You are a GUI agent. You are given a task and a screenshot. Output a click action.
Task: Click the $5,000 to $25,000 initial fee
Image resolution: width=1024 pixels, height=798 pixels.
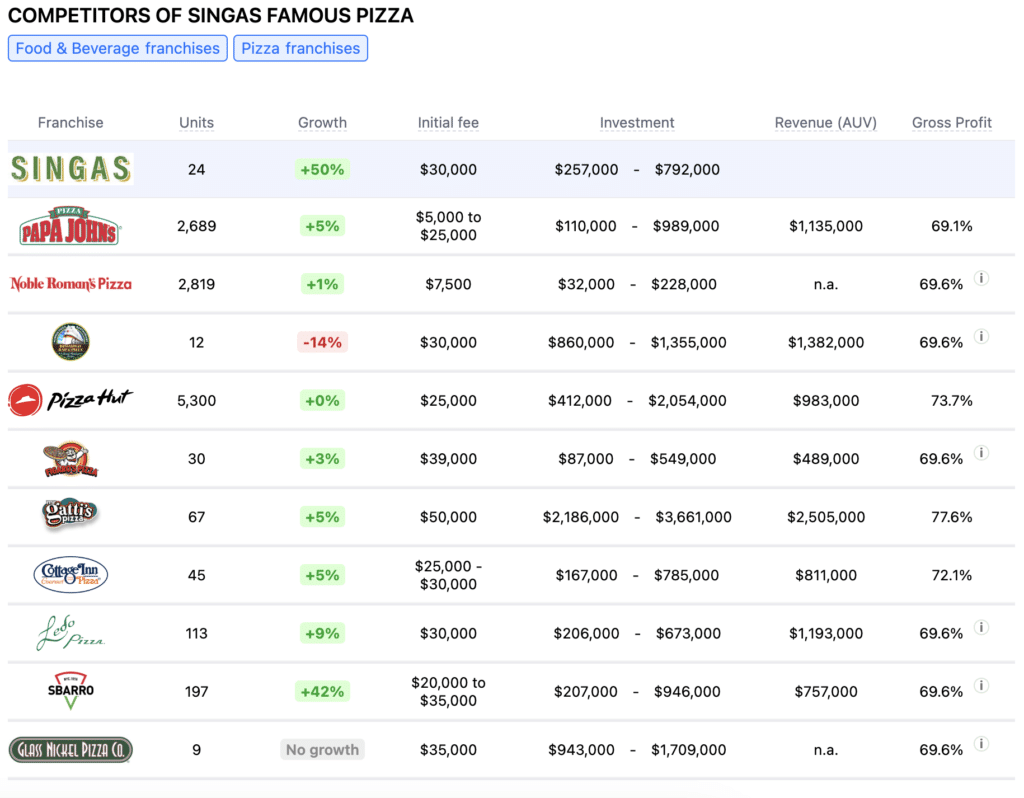(x=448, y=226)
